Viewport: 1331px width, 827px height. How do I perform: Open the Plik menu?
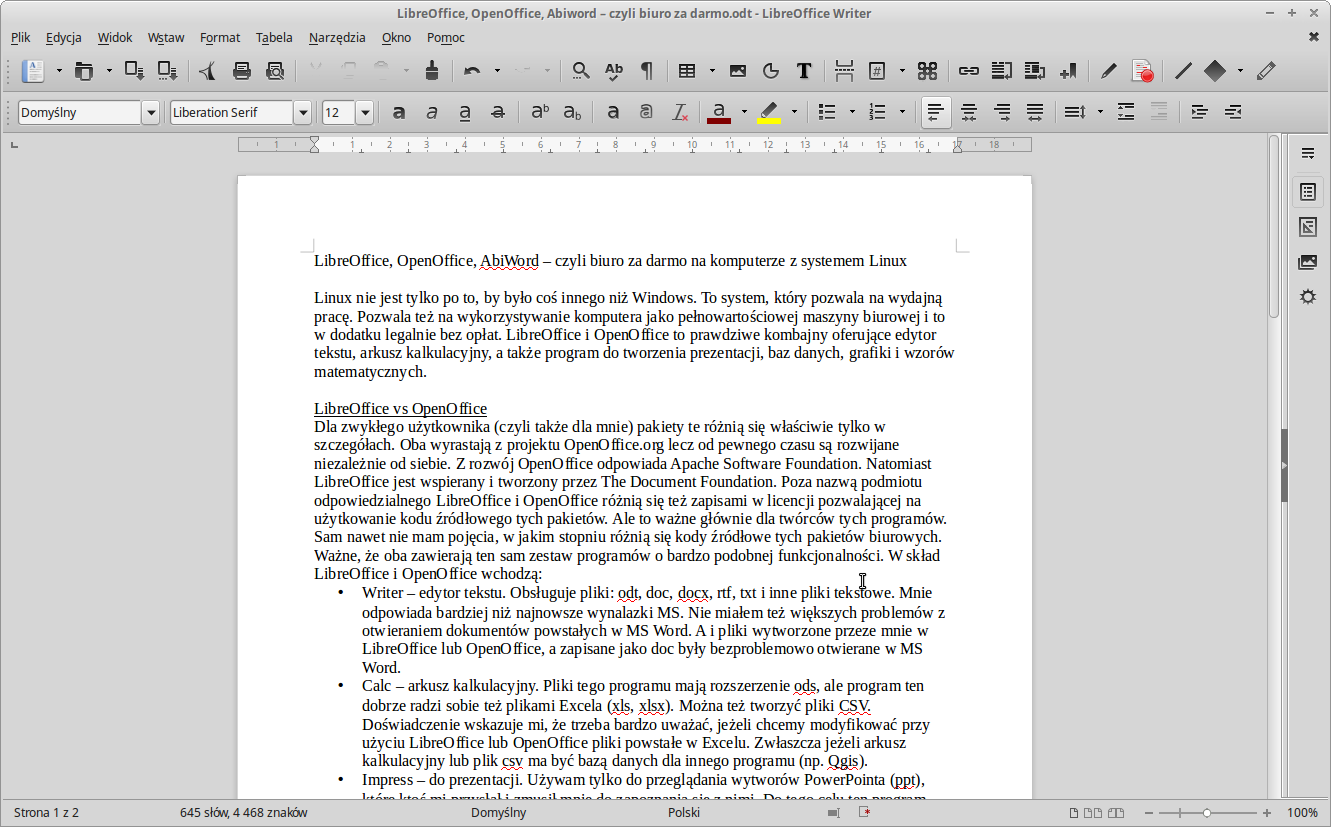coord(21,38)
